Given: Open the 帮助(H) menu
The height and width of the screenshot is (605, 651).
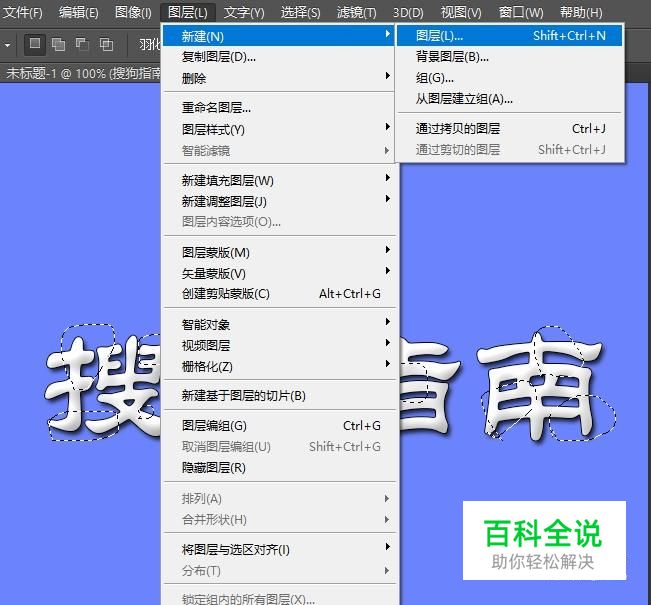Looking at the screenshot, I should coord(581,12).
